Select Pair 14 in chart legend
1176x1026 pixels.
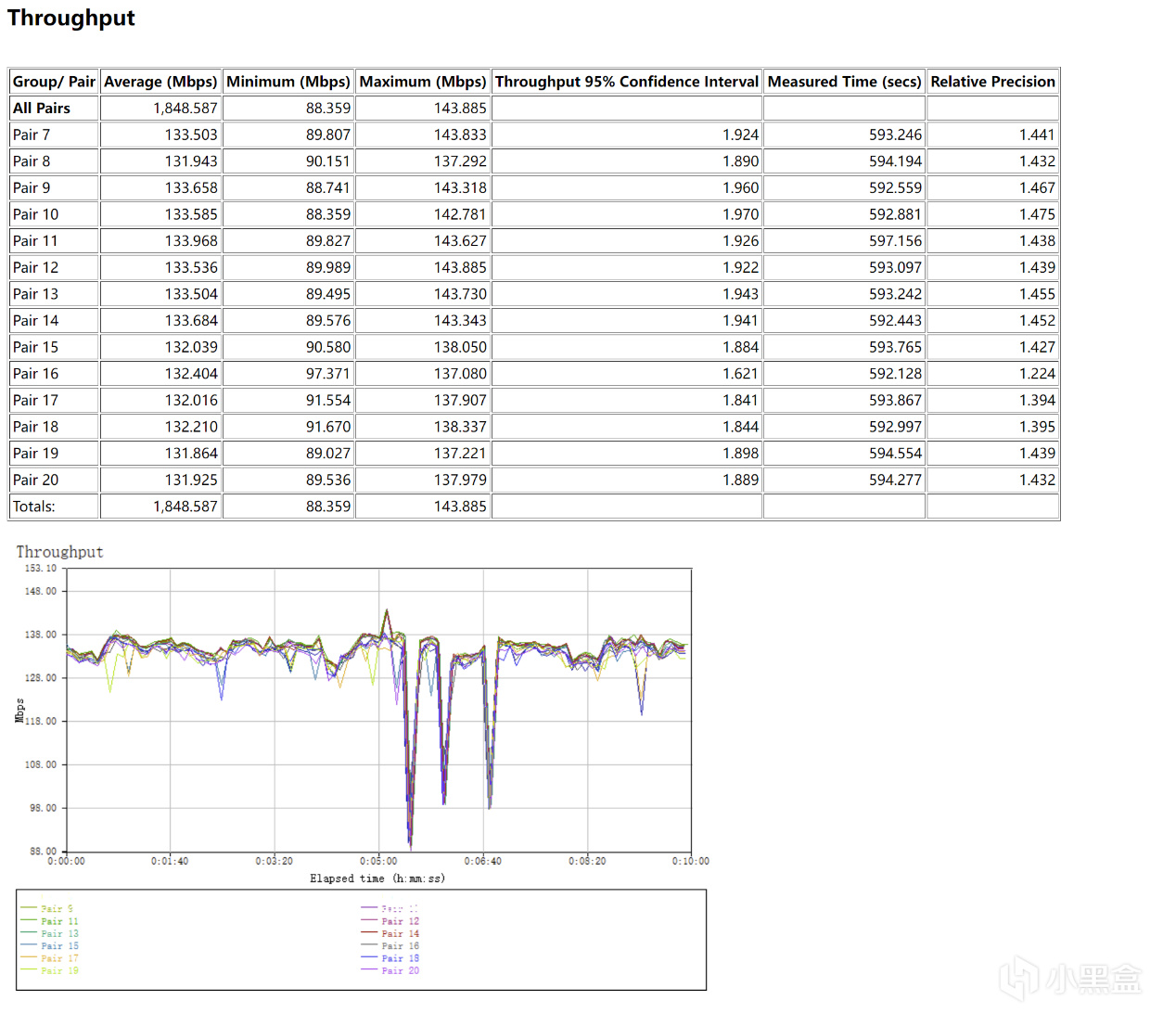click(401, 934)
